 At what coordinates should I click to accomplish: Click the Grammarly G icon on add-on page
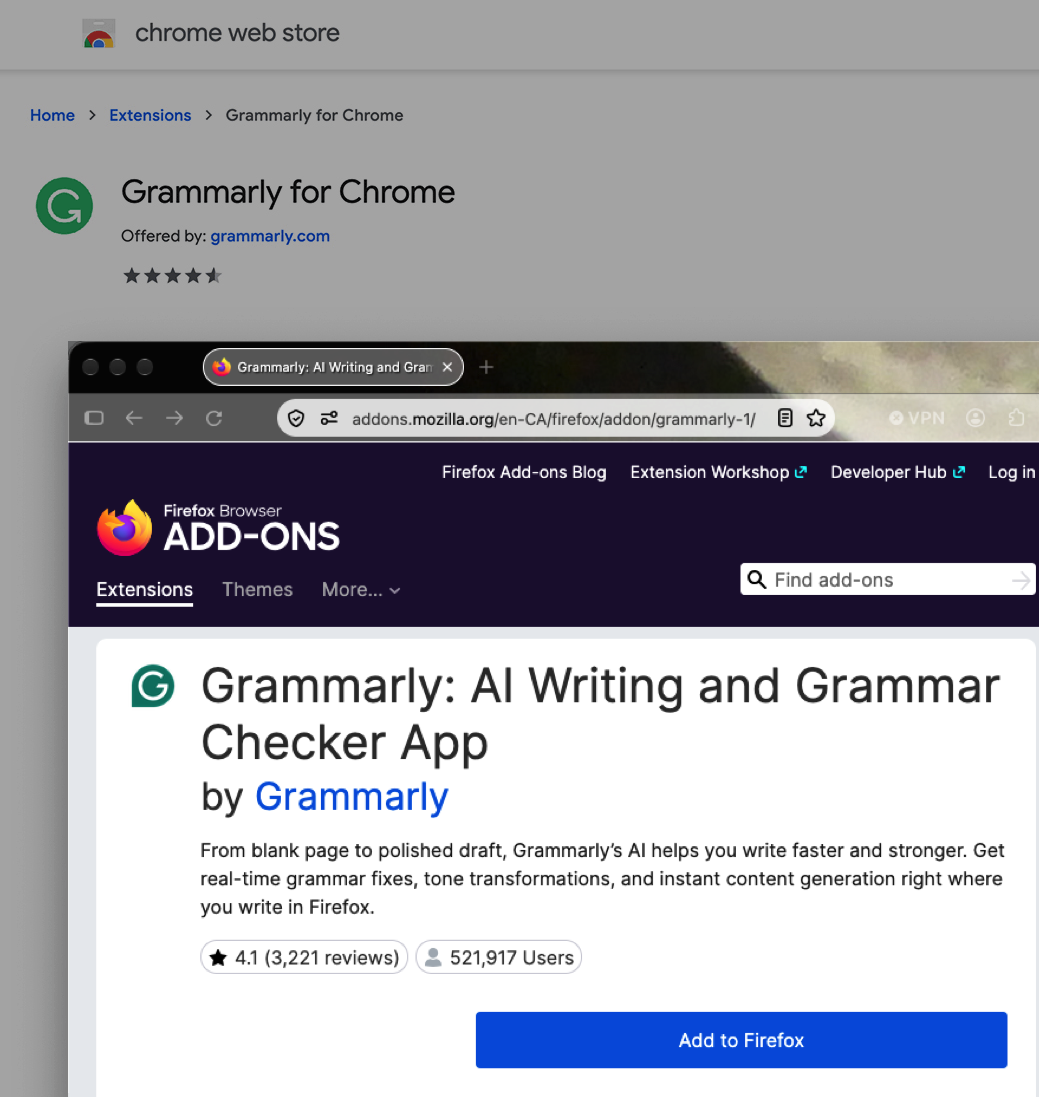pos(153,686)
